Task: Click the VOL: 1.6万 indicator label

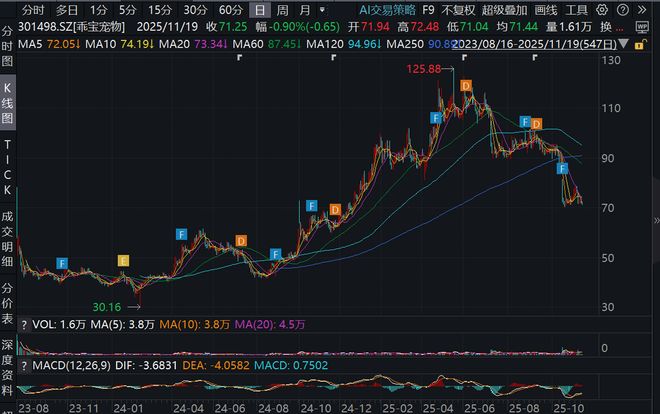Action: (x=59, y=325)
